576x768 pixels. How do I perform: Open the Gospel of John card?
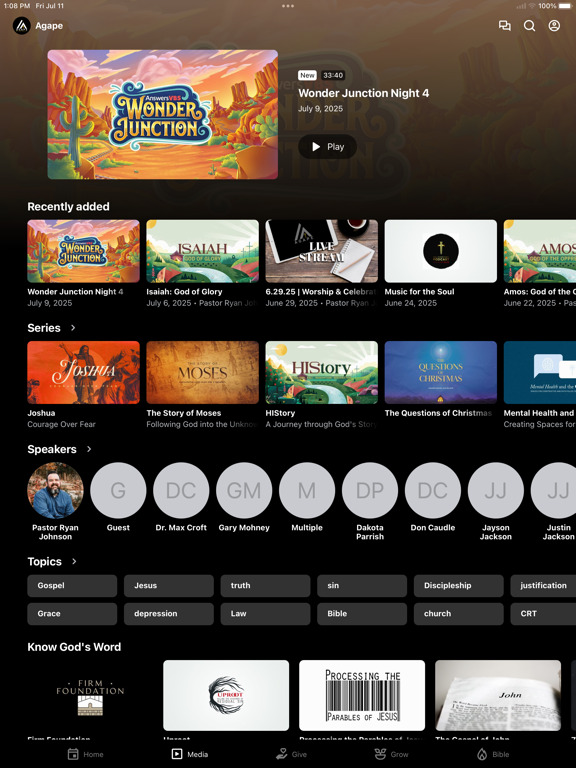click(x=498, y=696)
